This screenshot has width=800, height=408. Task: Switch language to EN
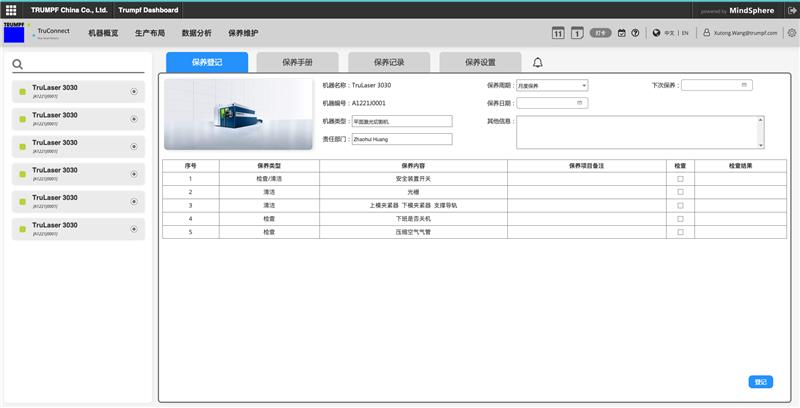[x=685, y=33]
